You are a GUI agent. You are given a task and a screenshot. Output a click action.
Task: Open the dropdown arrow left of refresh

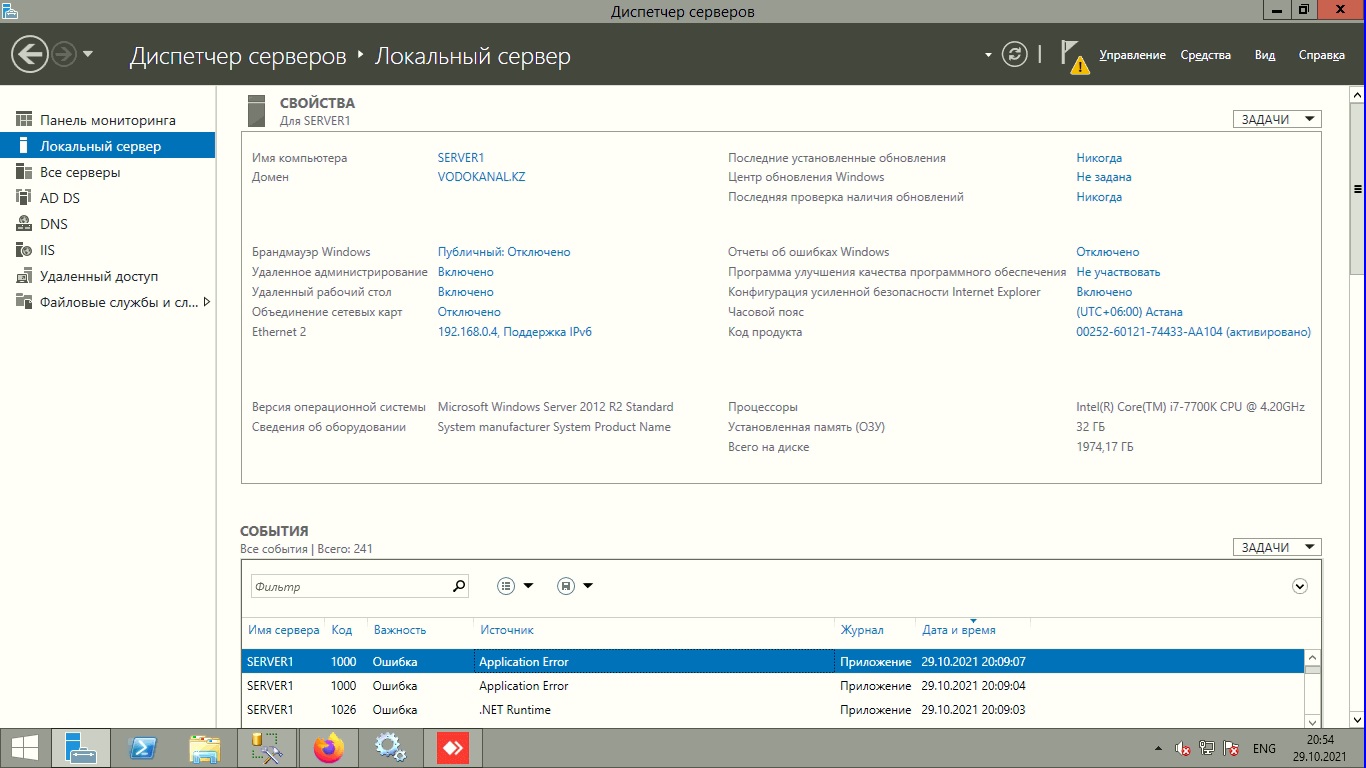coord(988,55)
